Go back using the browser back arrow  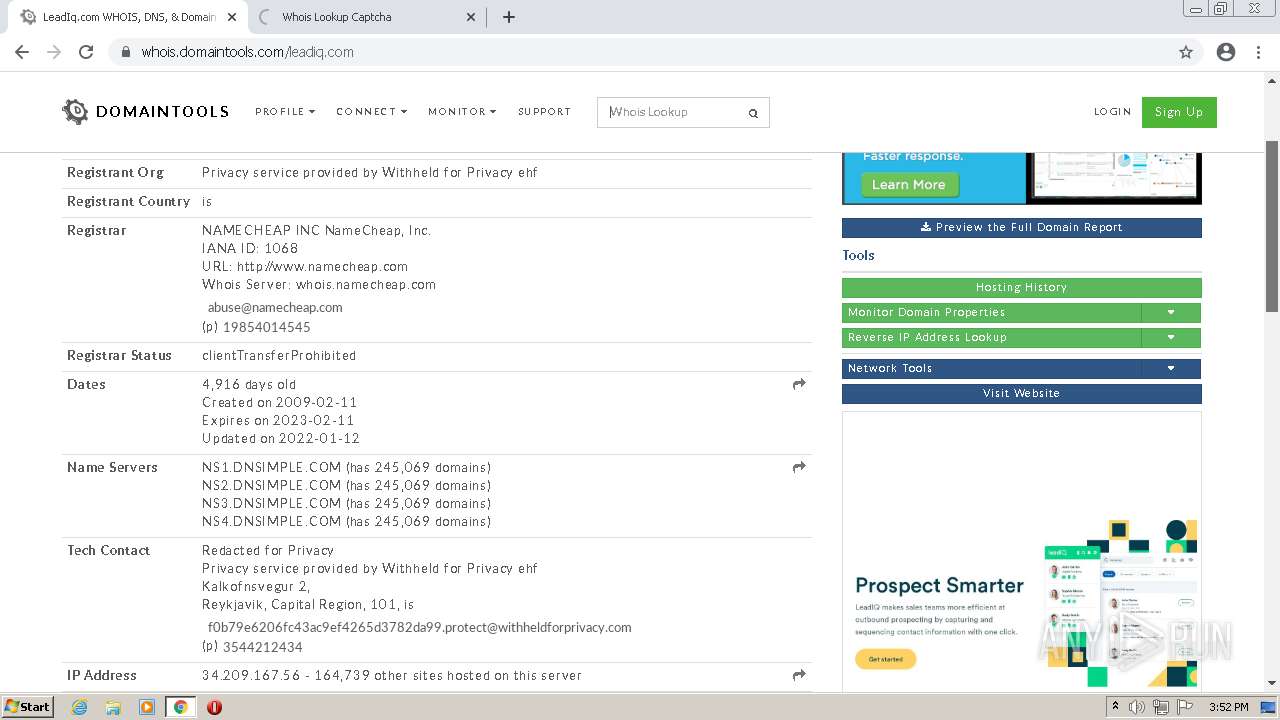point(22,52)
